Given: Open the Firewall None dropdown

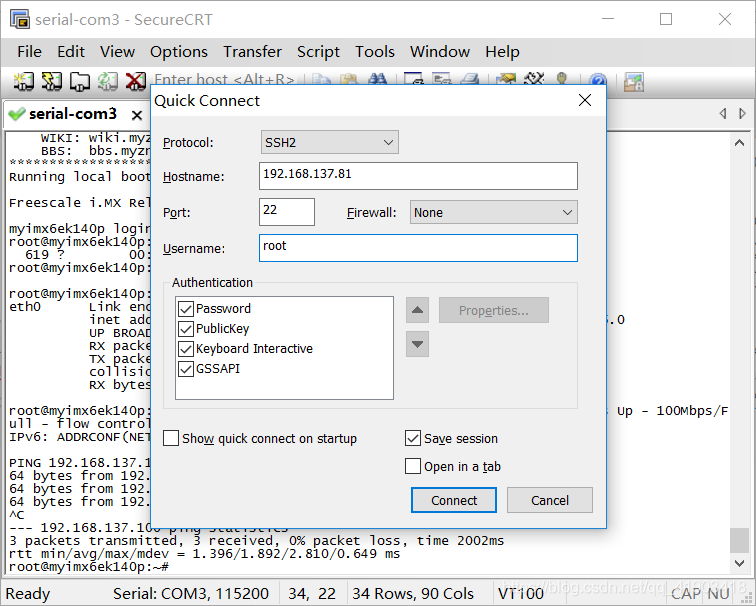Looking at the screenshot, I should coord(494,212).
